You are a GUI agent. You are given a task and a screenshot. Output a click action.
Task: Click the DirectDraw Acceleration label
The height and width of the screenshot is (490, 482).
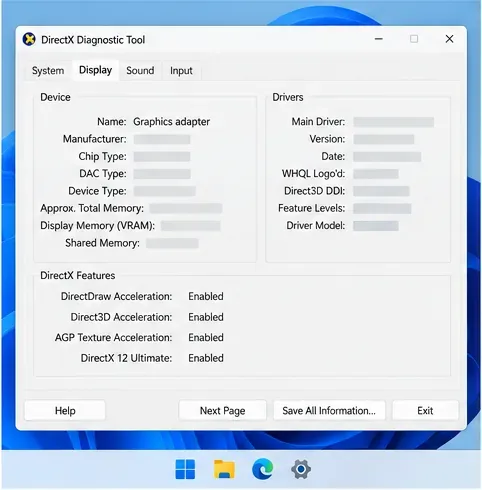coord(116,296)
